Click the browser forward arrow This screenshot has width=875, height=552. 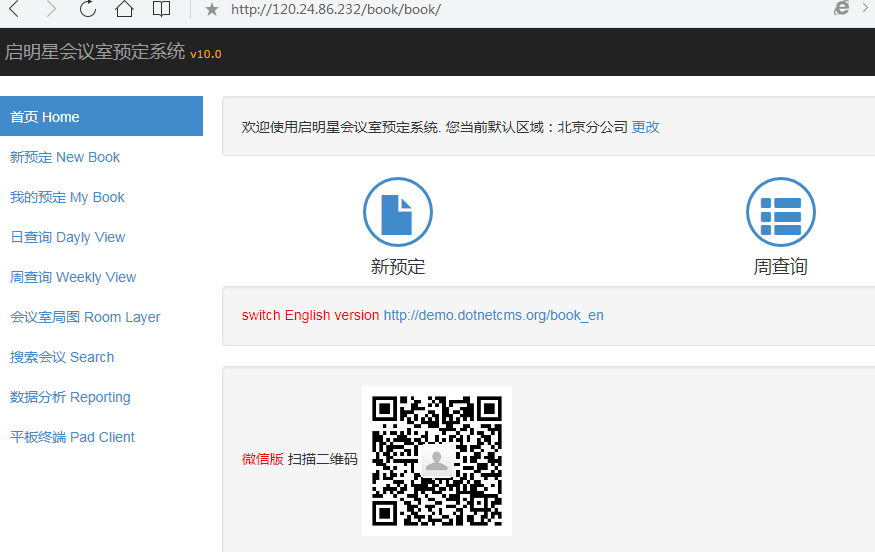(51, 8)
